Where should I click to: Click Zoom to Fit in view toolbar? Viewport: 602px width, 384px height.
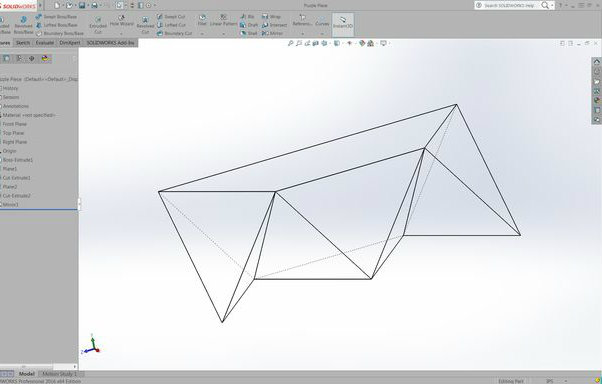tap(291, 43)
